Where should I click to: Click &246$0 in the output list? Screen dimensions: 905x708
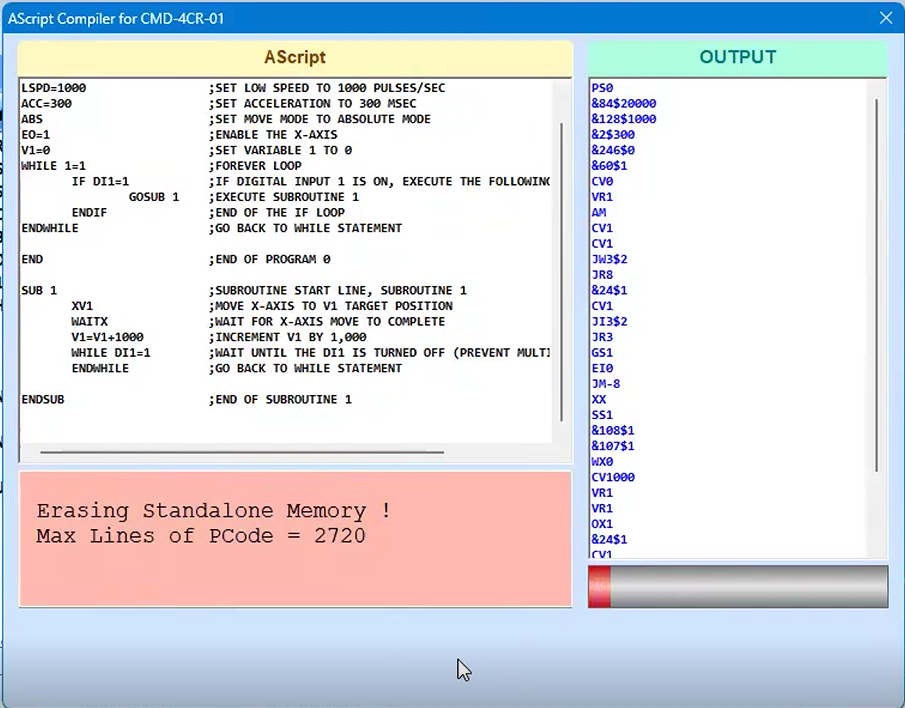point(613,150)
